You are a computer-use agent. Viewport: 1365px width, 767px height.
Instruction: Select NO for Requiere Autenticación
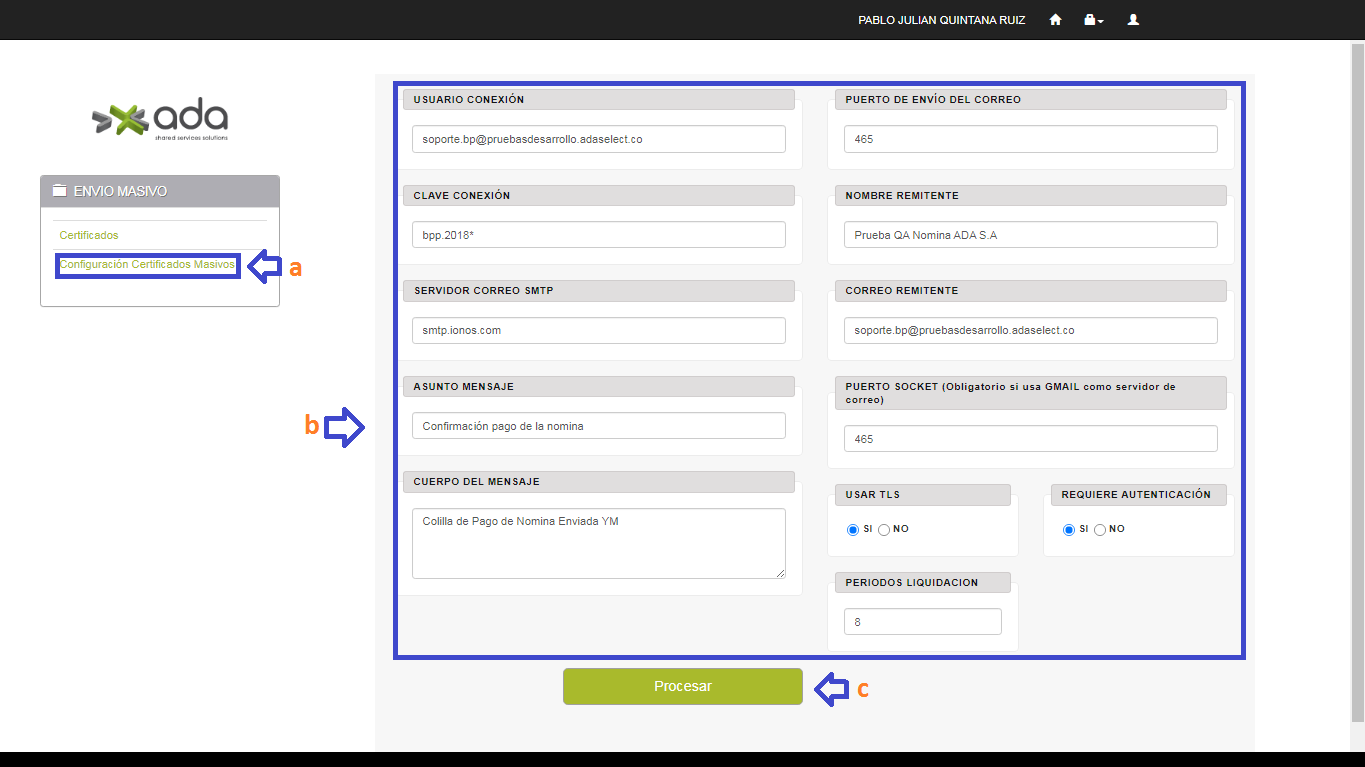pyautogui.click(x=1100, y=529)
